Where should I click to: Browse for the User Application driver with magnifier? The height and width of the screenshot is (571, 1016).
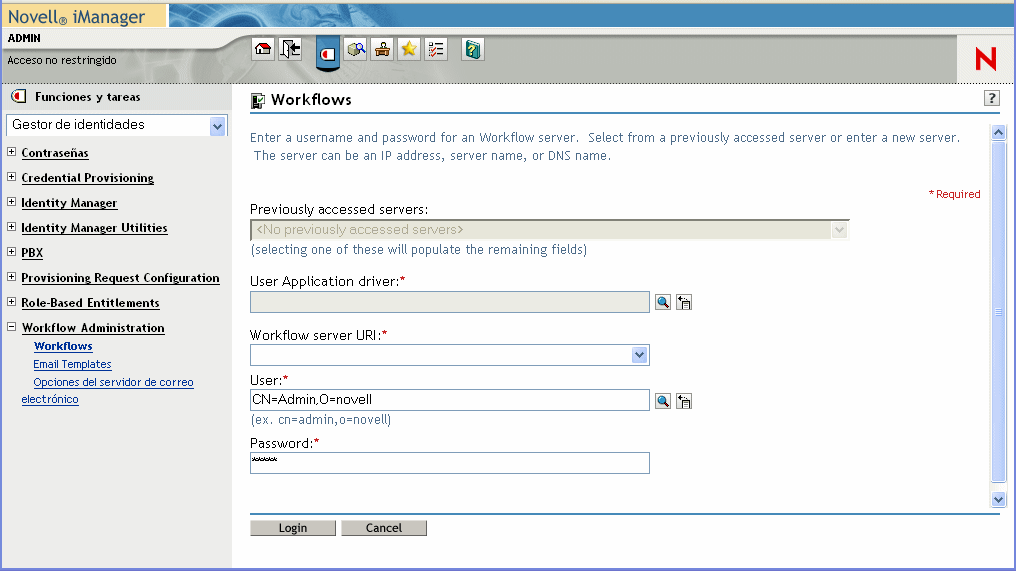click(662, 302)
